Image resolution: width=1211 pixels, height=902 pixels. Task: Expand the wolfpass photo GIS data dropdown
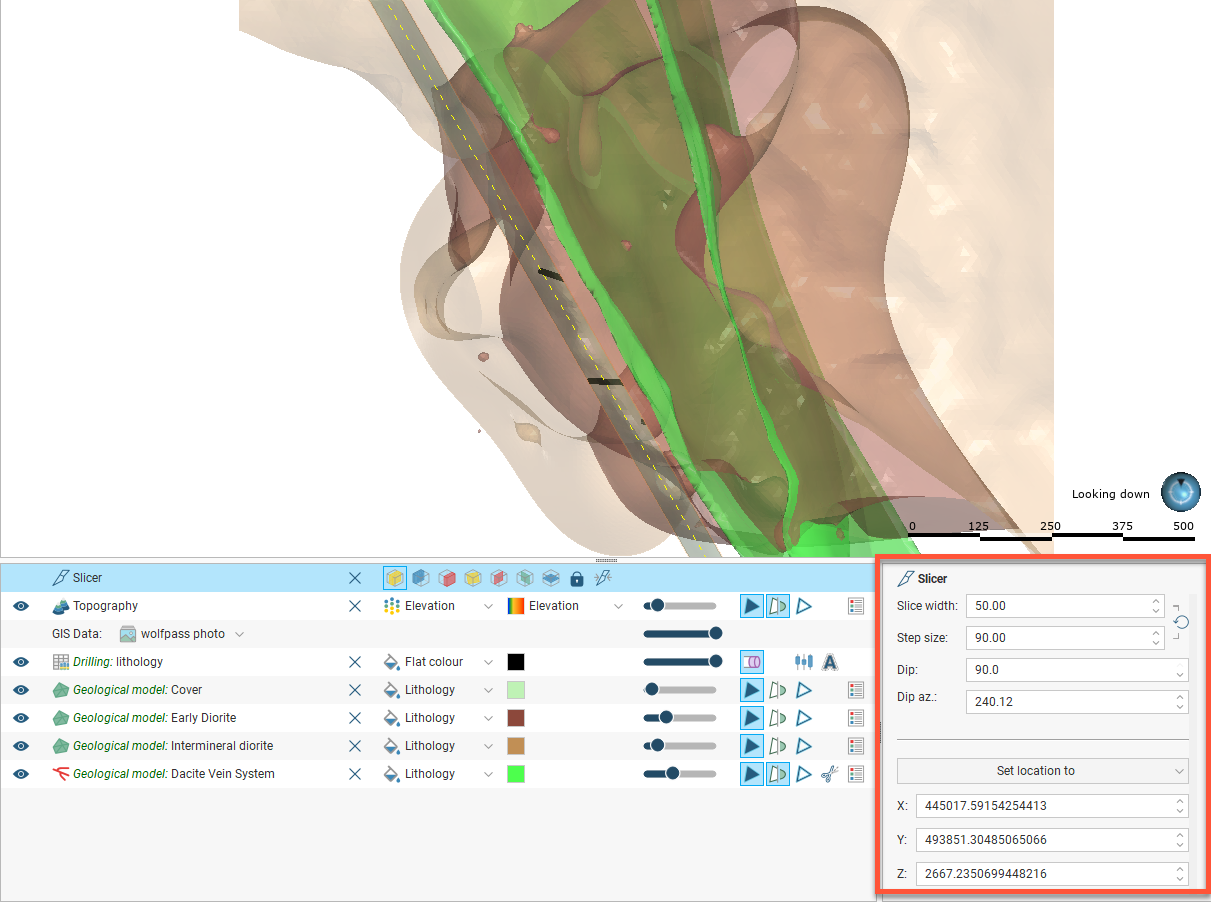click(239, 634)
